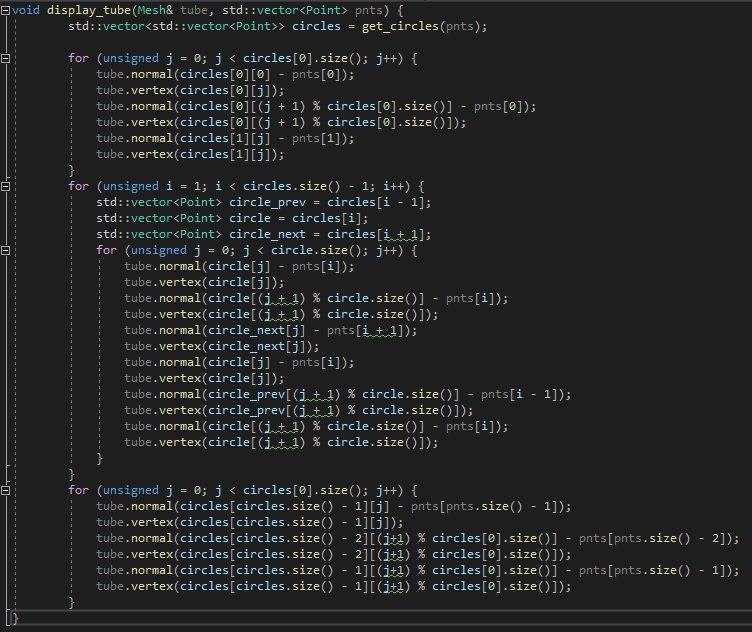Collapse the final loop using pnts.size() - 1
The width and height of the screenshot is (752, 632).
coord(5,491)
